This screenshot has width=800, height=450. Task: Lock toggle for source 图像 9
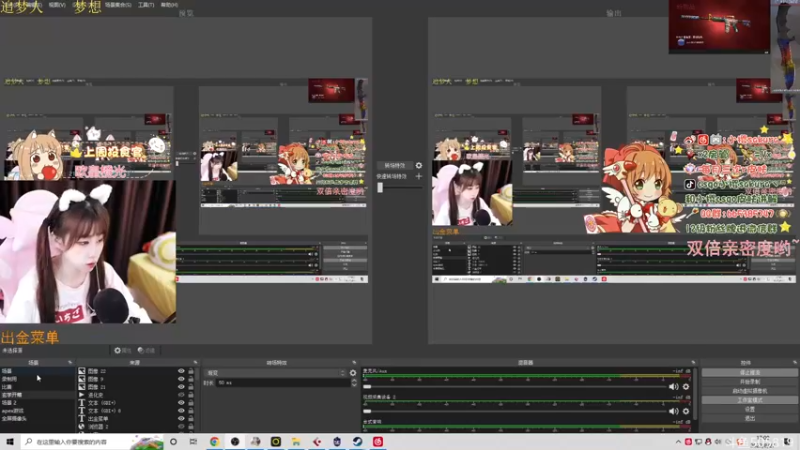[x=191, y=379]
